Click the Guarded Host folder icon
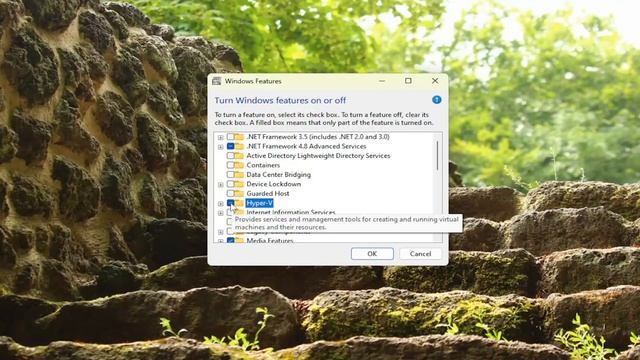This screenshot has height=360, width=640. [239, 193]
